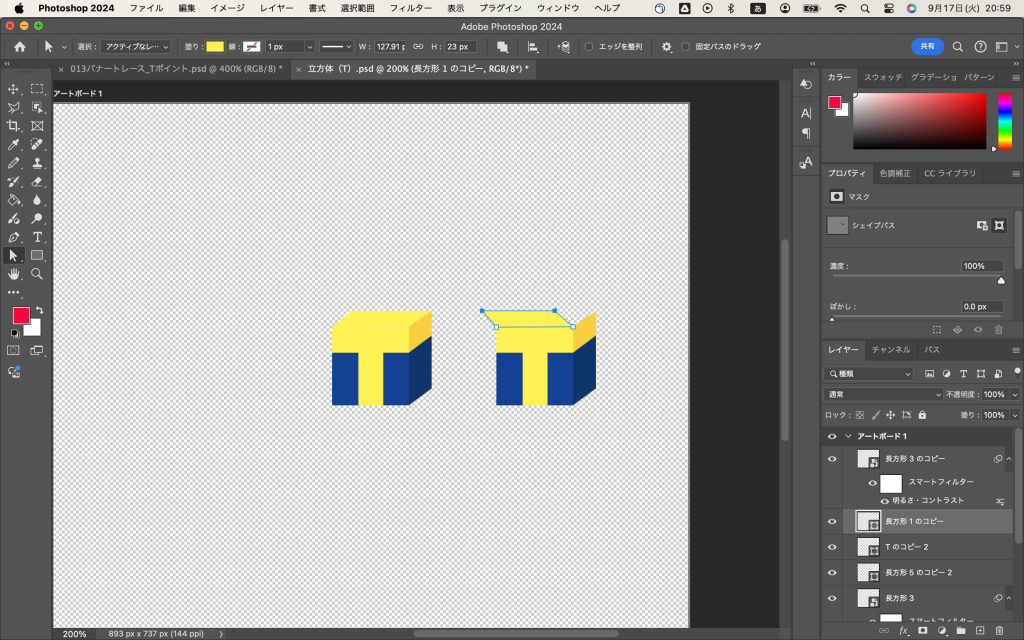Select the Crop tool
This screenshot has height=640, width=1024.
(x=14, y=126)
